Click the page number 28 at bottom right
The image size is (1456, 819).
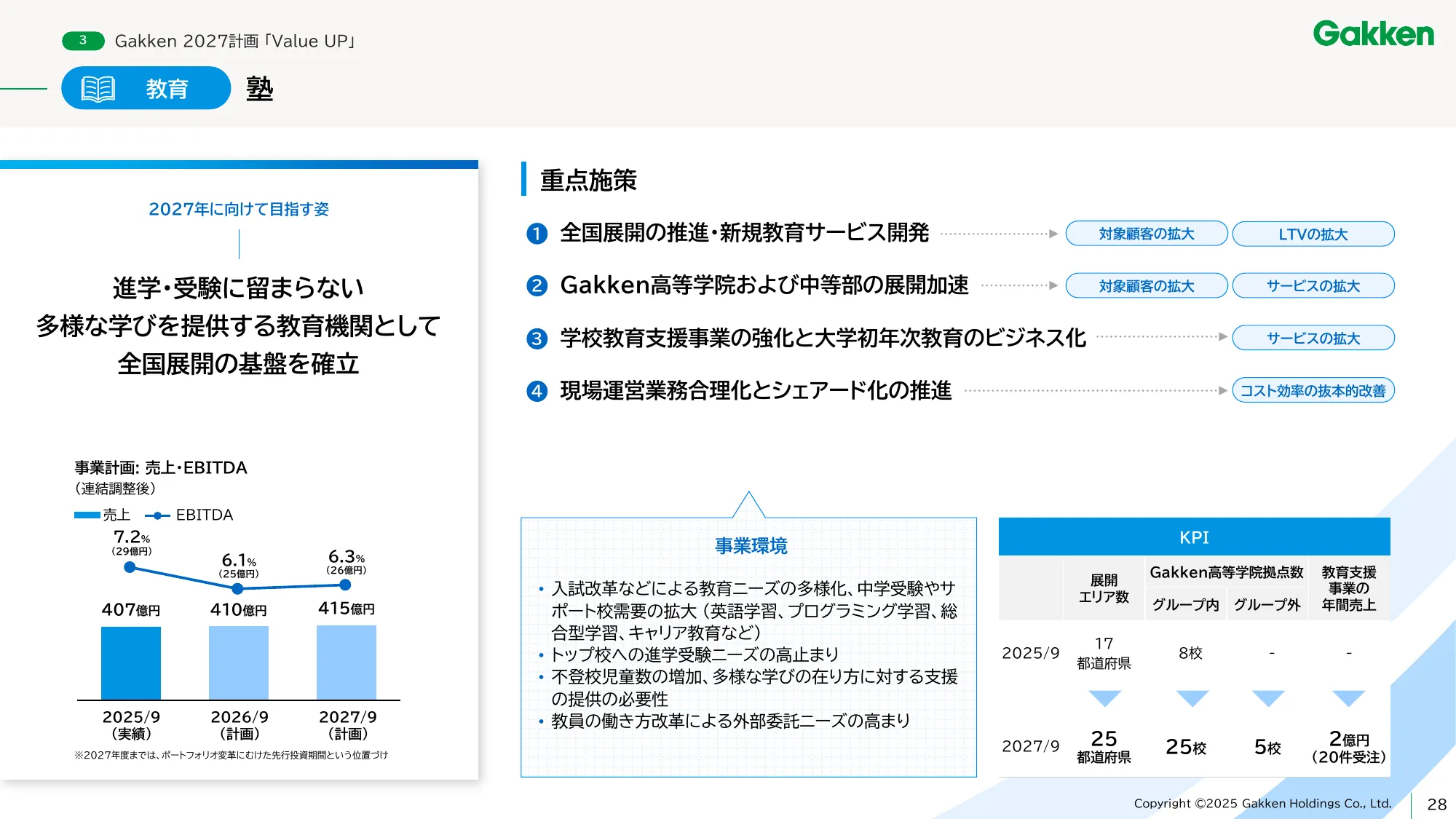[1436, 803]
